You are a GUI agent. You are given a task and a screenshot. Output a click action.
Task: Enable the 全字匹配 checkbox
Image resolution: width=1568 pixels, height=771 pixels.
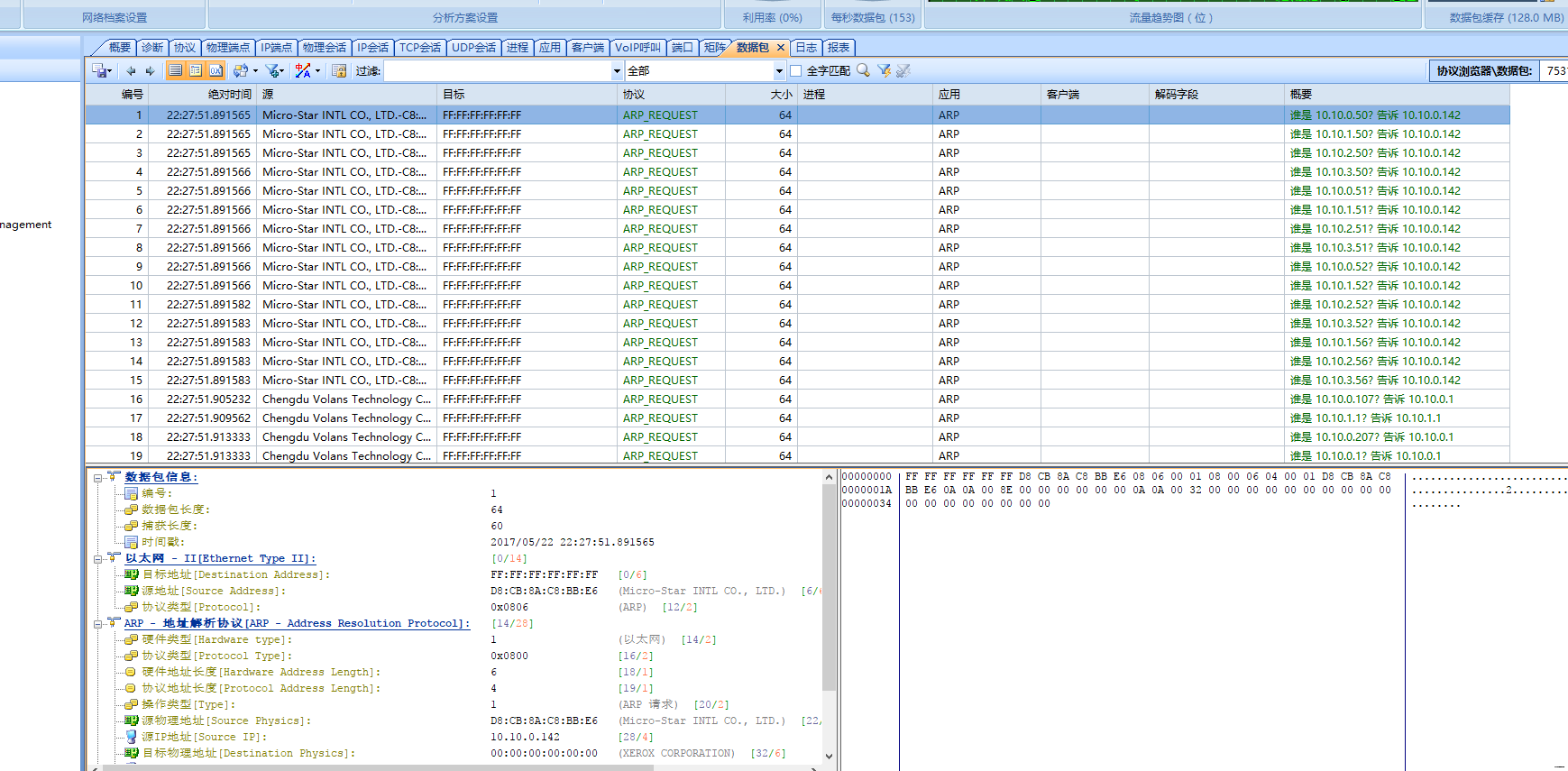[795, 70]
